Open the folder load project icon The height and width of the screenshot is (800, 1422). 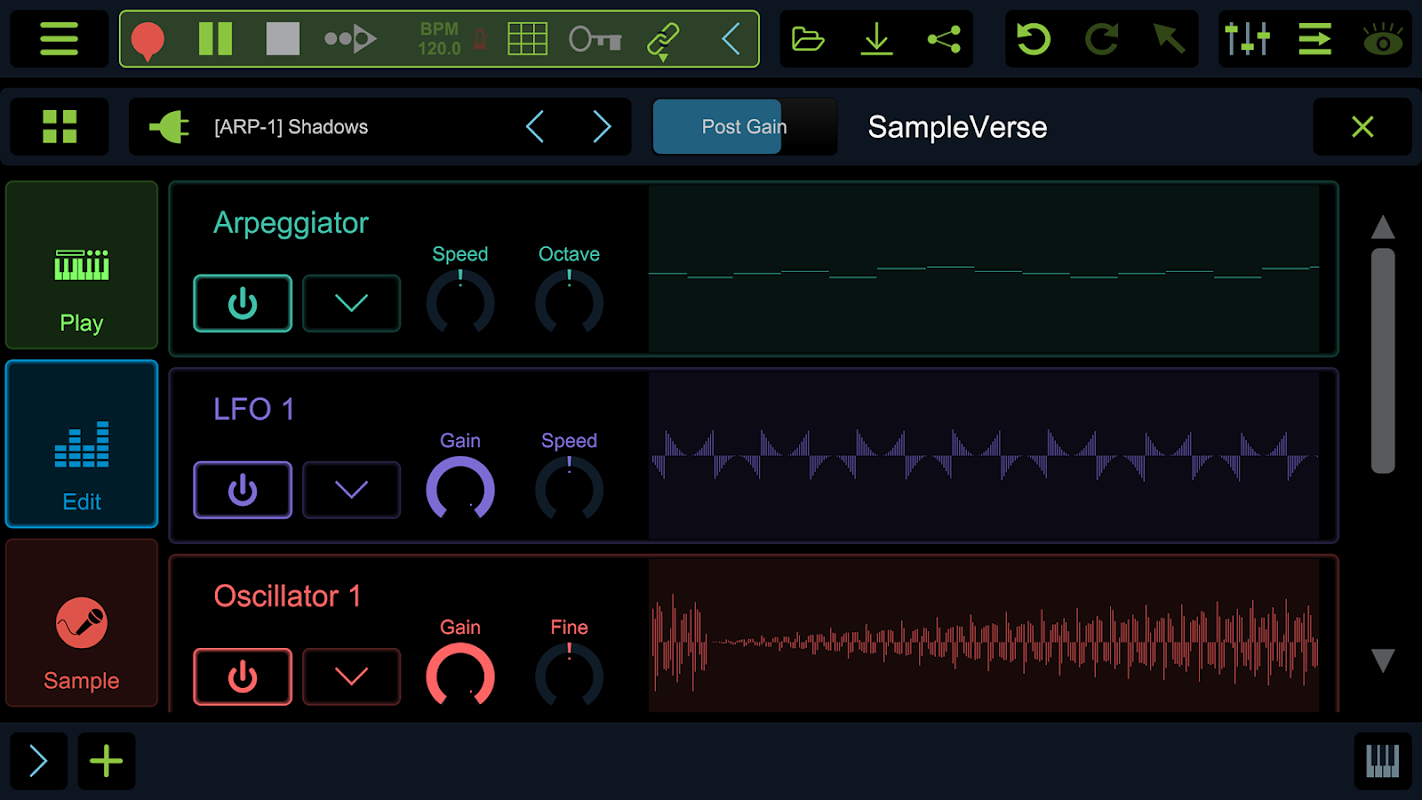[807, 40]
